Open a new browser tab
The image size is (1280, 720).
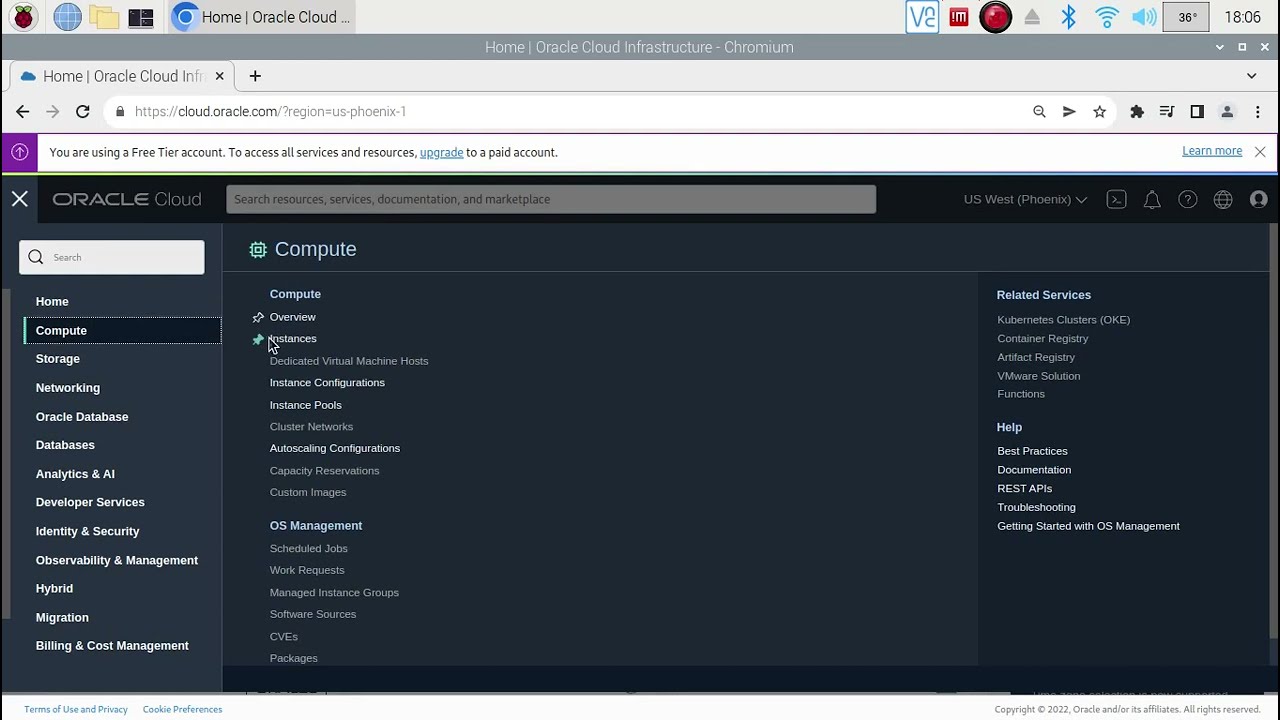click(x=255, y=76)
